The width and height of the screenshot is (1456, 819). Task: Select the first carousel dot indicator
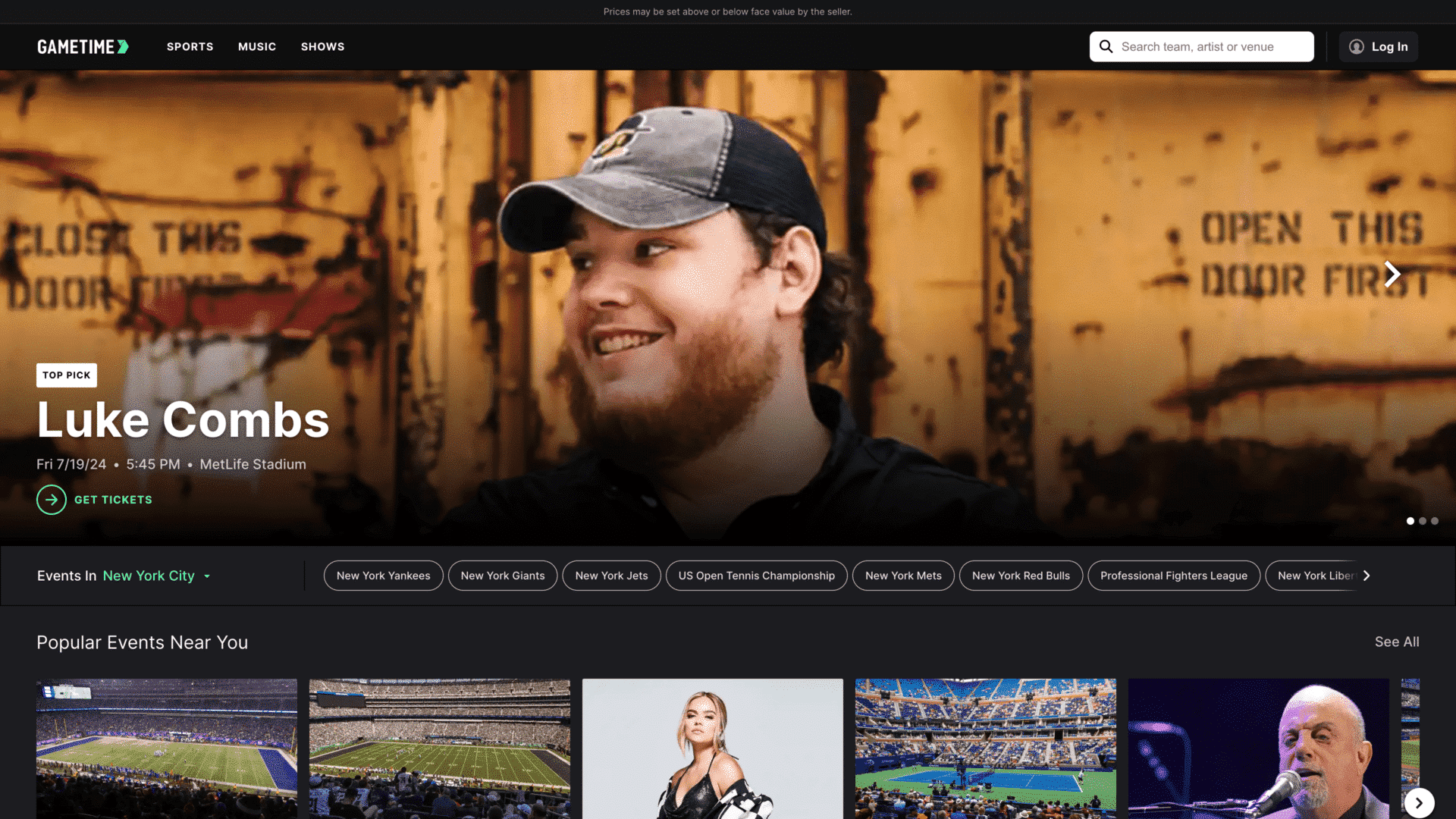pos(1410,521)
